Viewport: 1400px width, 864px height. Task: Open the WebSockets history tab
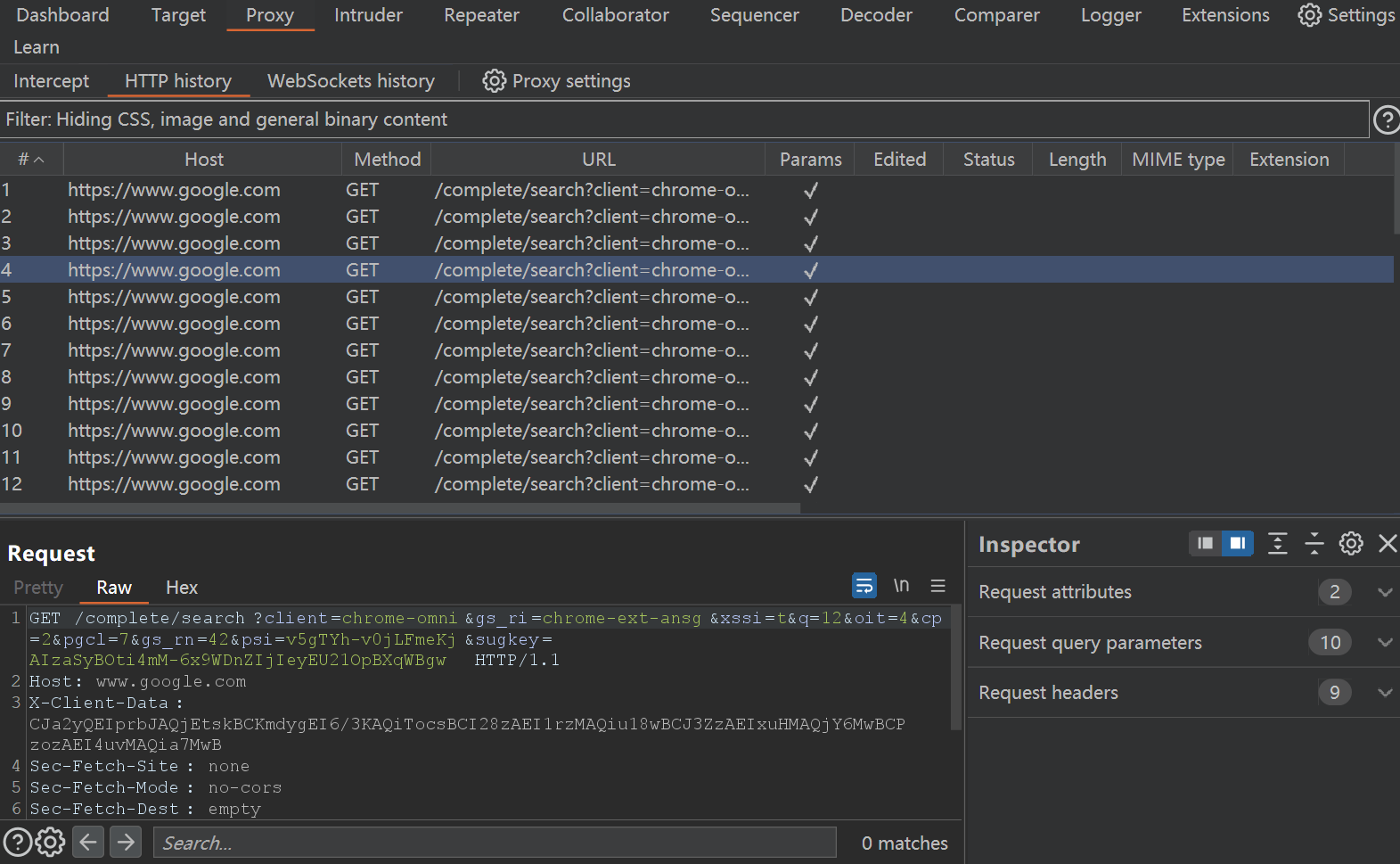click(x=350, y=81)
